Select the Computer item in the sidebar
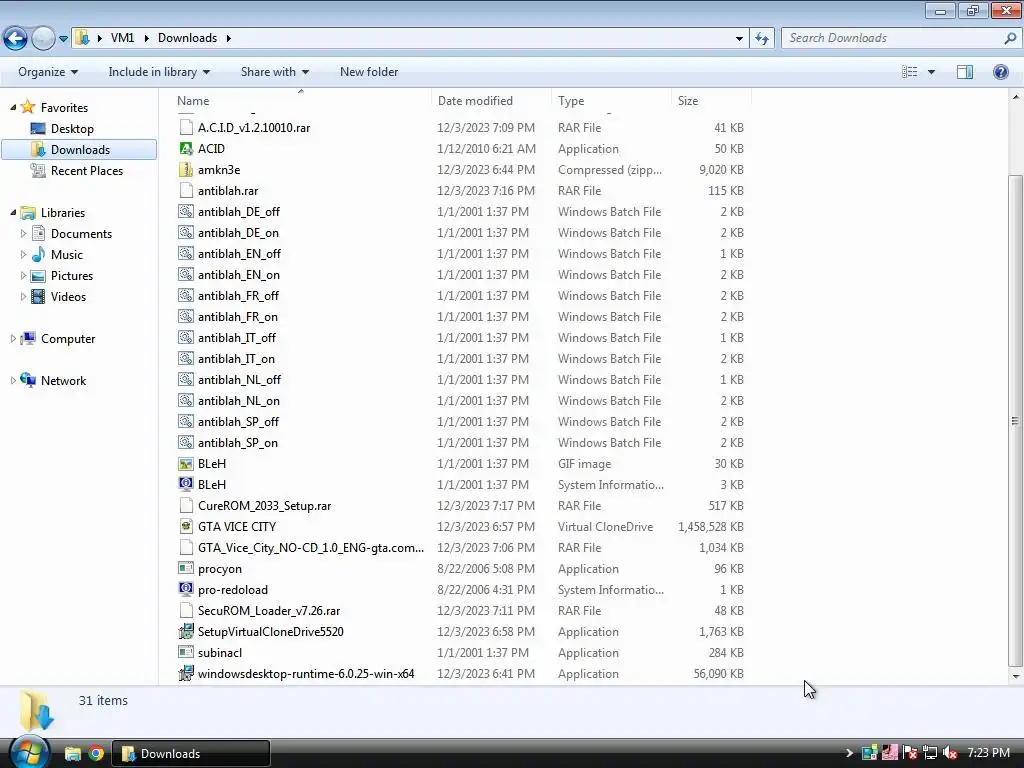Screen dimensions: 1024x768 [68, 339]
